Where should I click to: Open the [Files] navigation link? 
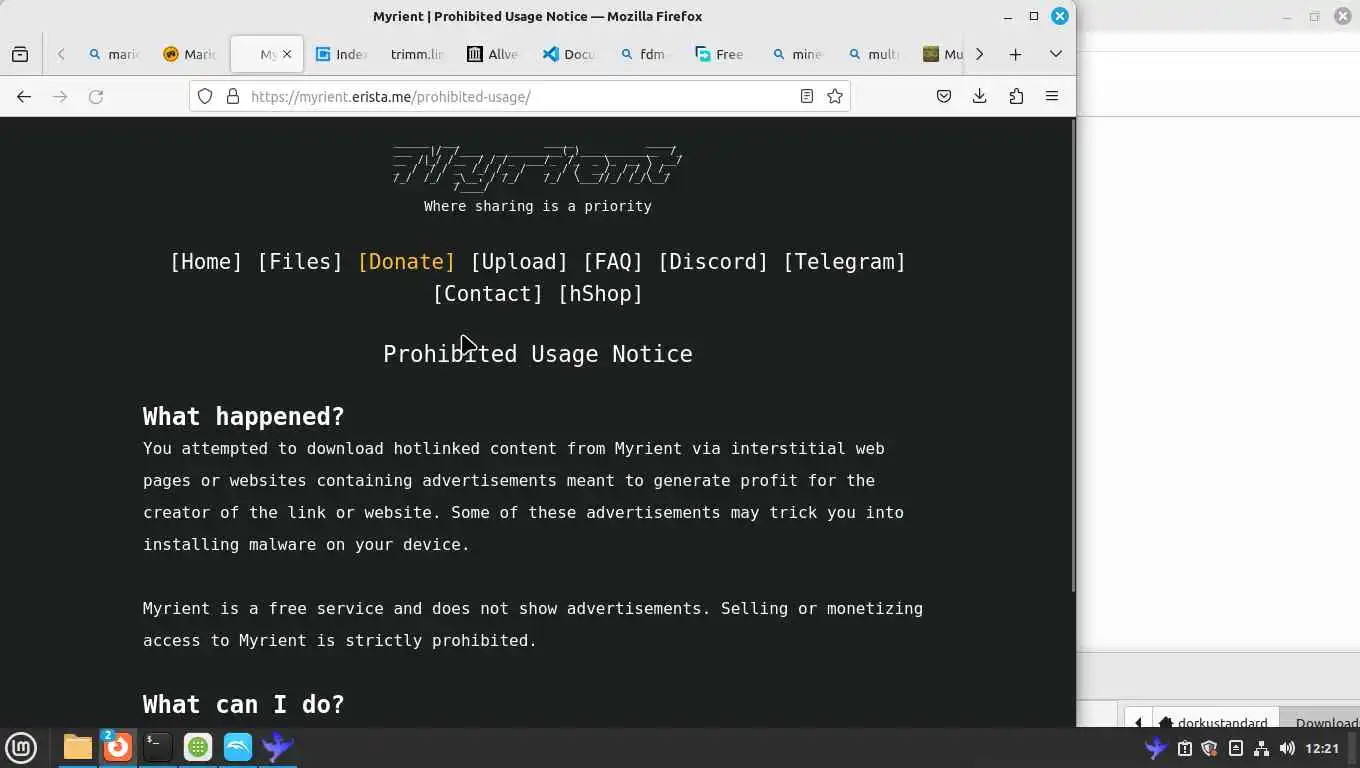point(300,262)
